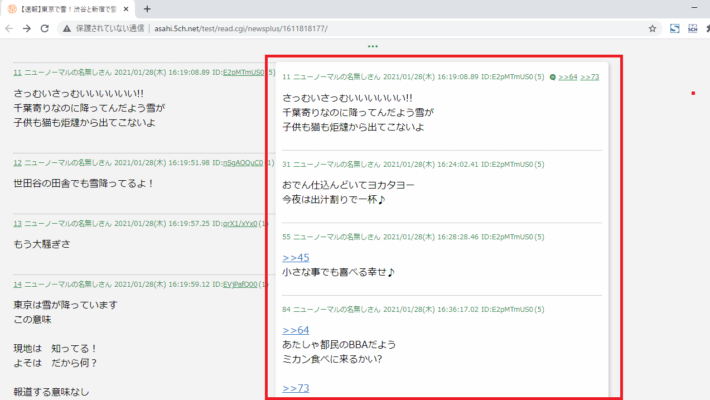Click text もう大騒ぎさ in post 13

pos(42,244)
